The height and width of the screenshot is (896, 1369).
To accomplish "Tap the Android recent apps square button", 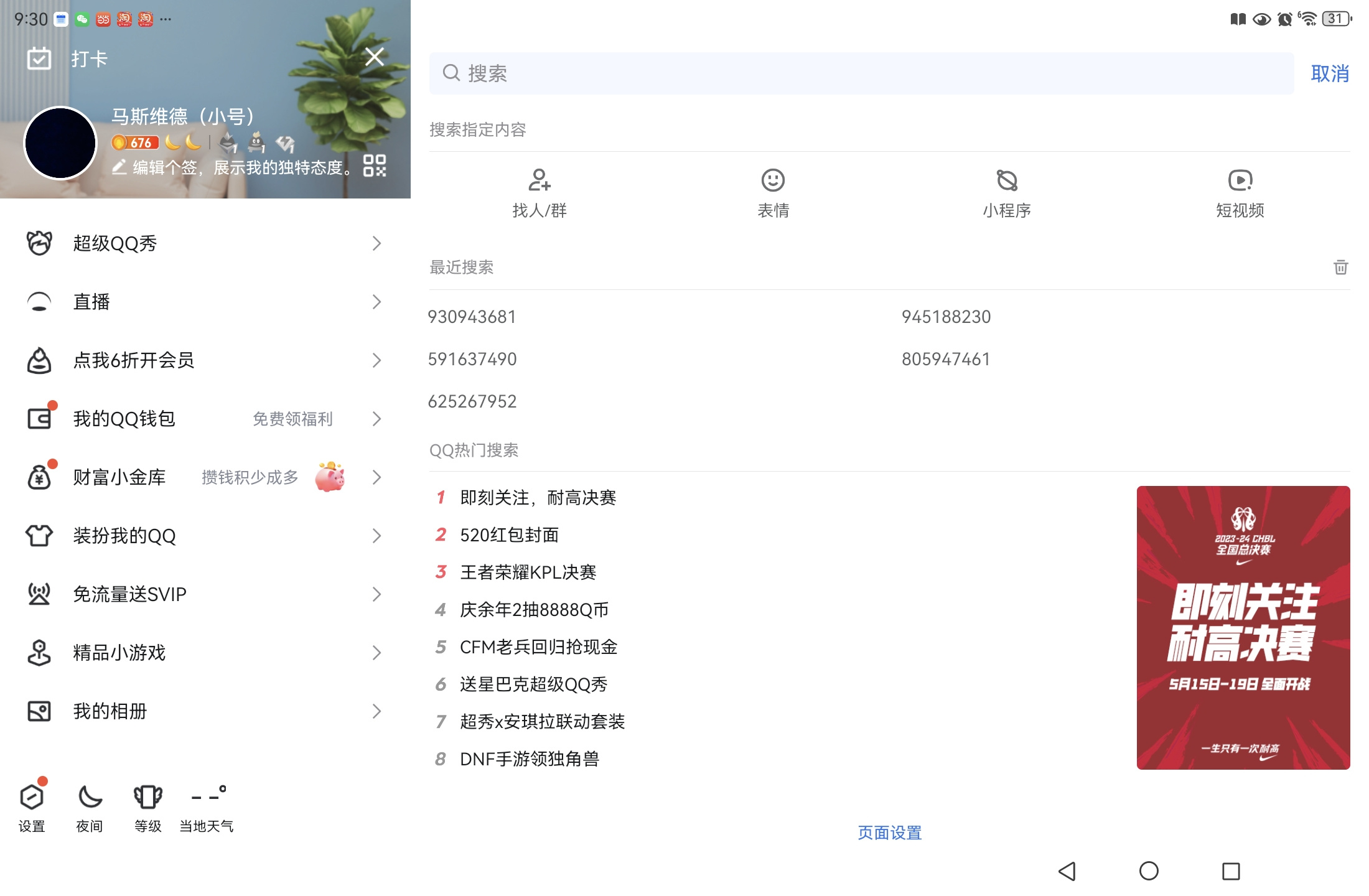I will [1231, 871].
